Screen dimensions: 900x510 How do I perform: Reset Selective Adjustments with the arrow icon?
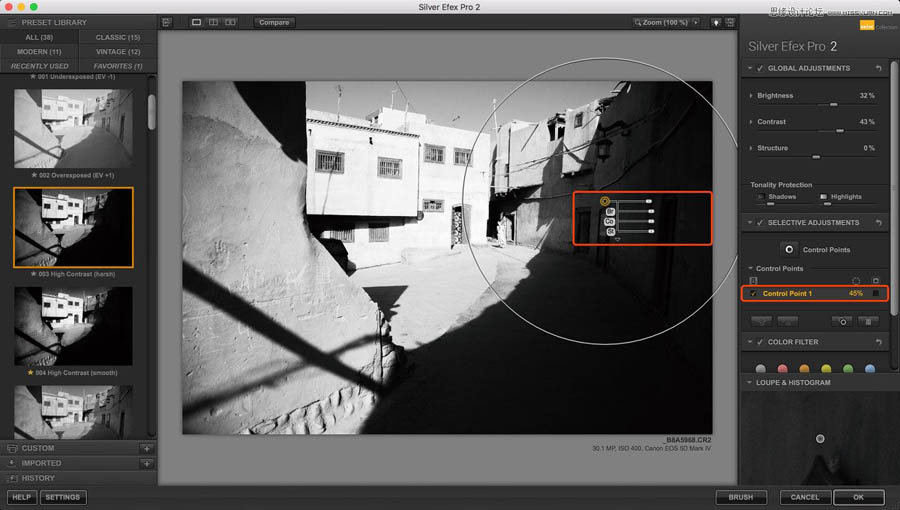(x=878, y=223)
